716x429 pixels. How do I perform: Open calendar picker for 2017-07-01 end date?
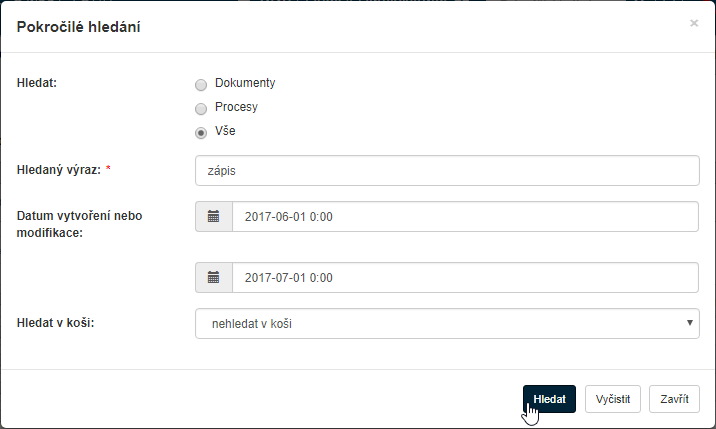click(x=213, y=277)
